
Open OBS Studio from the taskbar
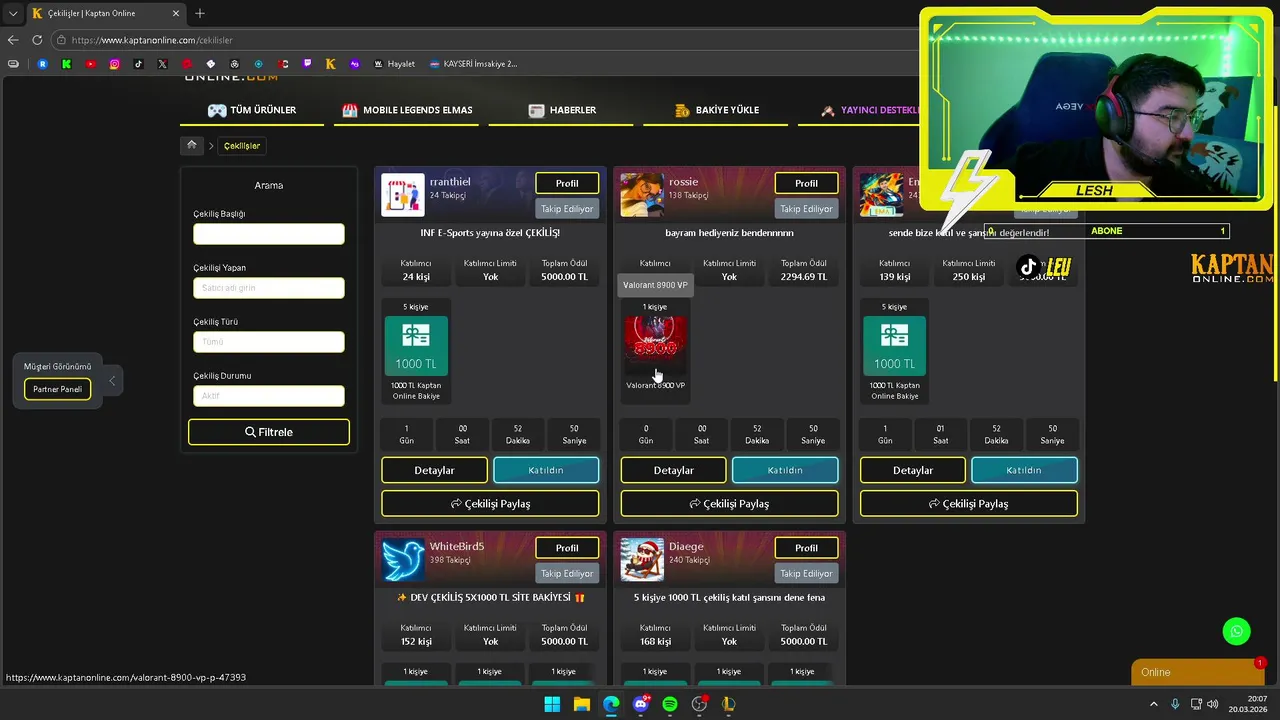pyautogui.click(x=699, y=704)
